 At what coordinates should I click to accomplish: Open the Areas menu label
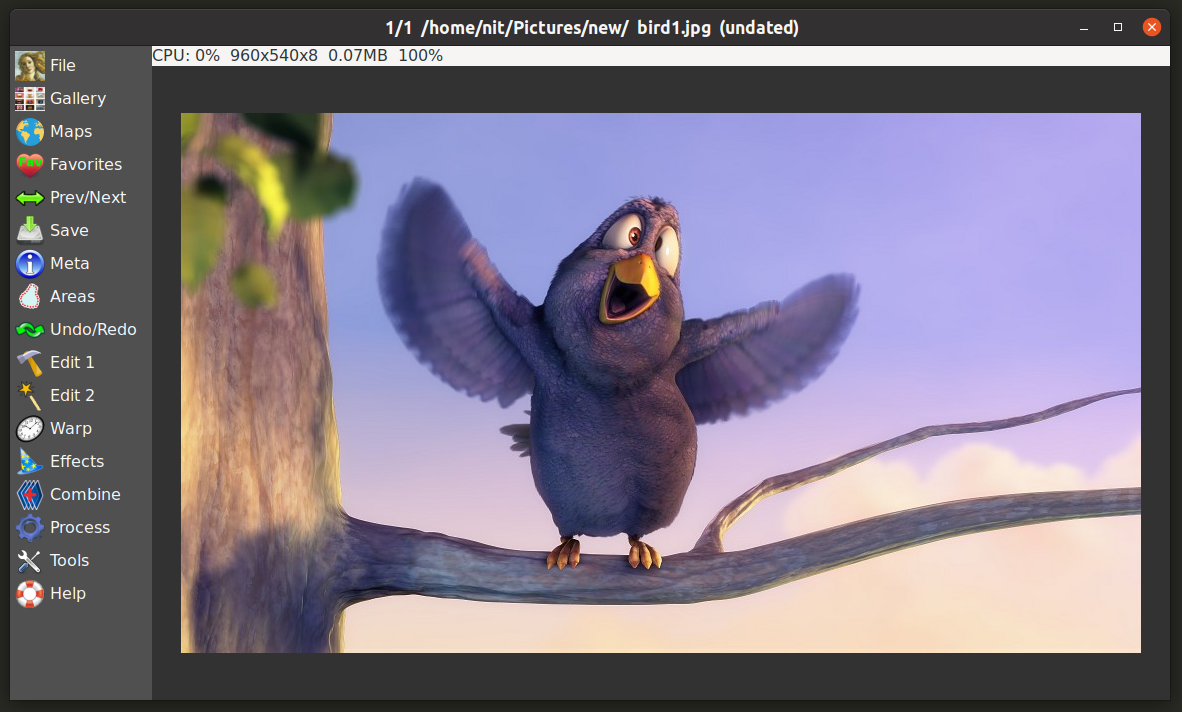pos(72,297)
